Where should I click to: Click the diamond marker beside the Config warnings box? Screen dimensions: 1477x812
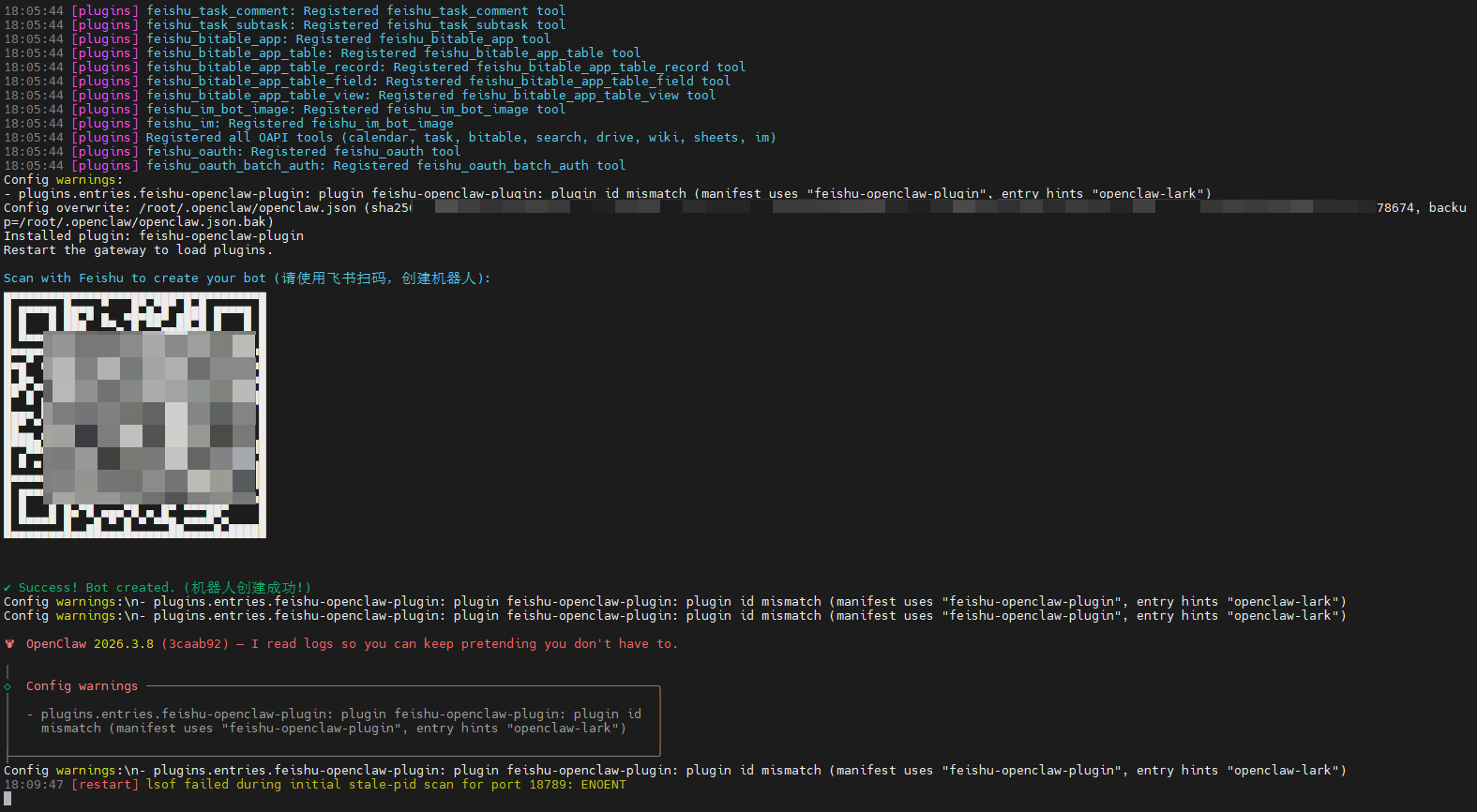(x=8, y=686)
